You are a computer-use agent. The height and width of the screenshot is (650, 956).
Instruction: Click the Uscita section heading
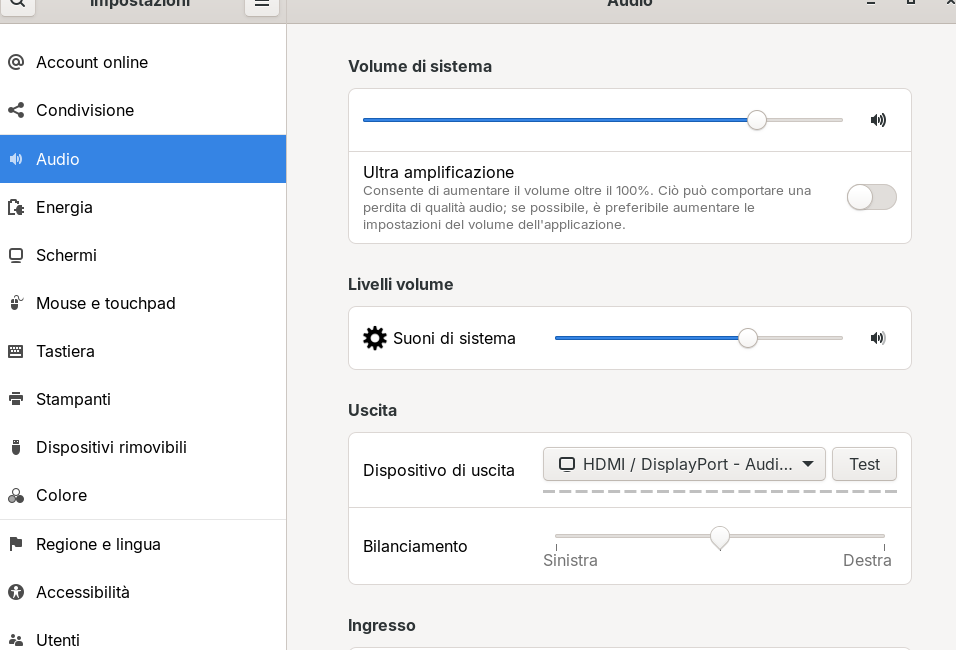click(373, 410)
